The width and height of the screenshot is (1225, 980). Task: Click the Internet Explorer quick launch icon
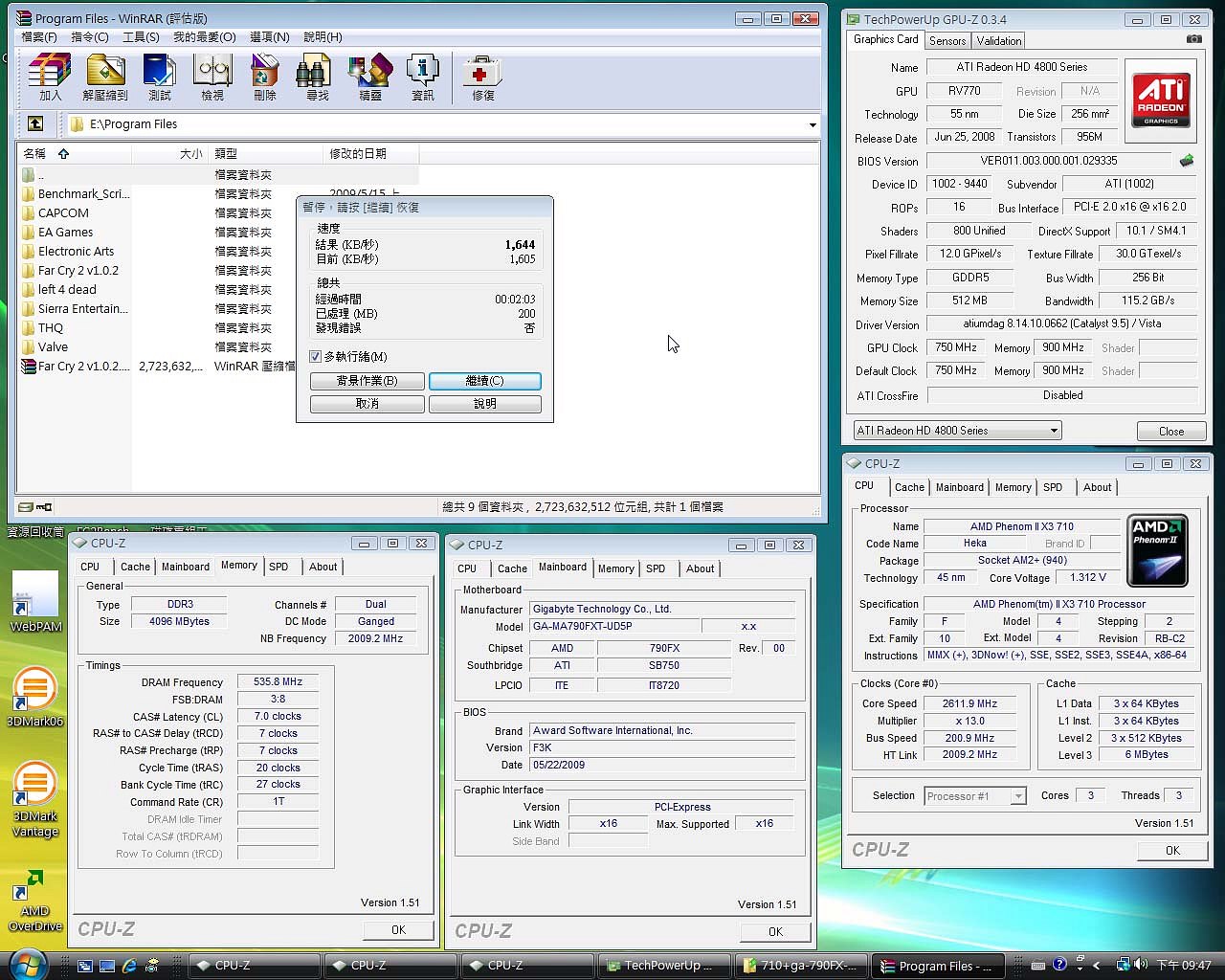129,966
